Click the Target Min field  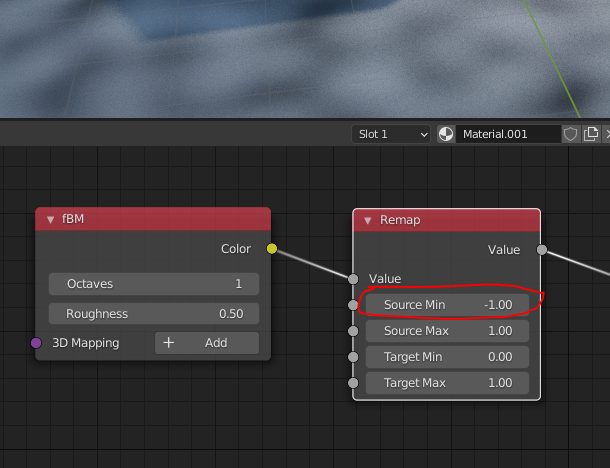pos(446,357)
